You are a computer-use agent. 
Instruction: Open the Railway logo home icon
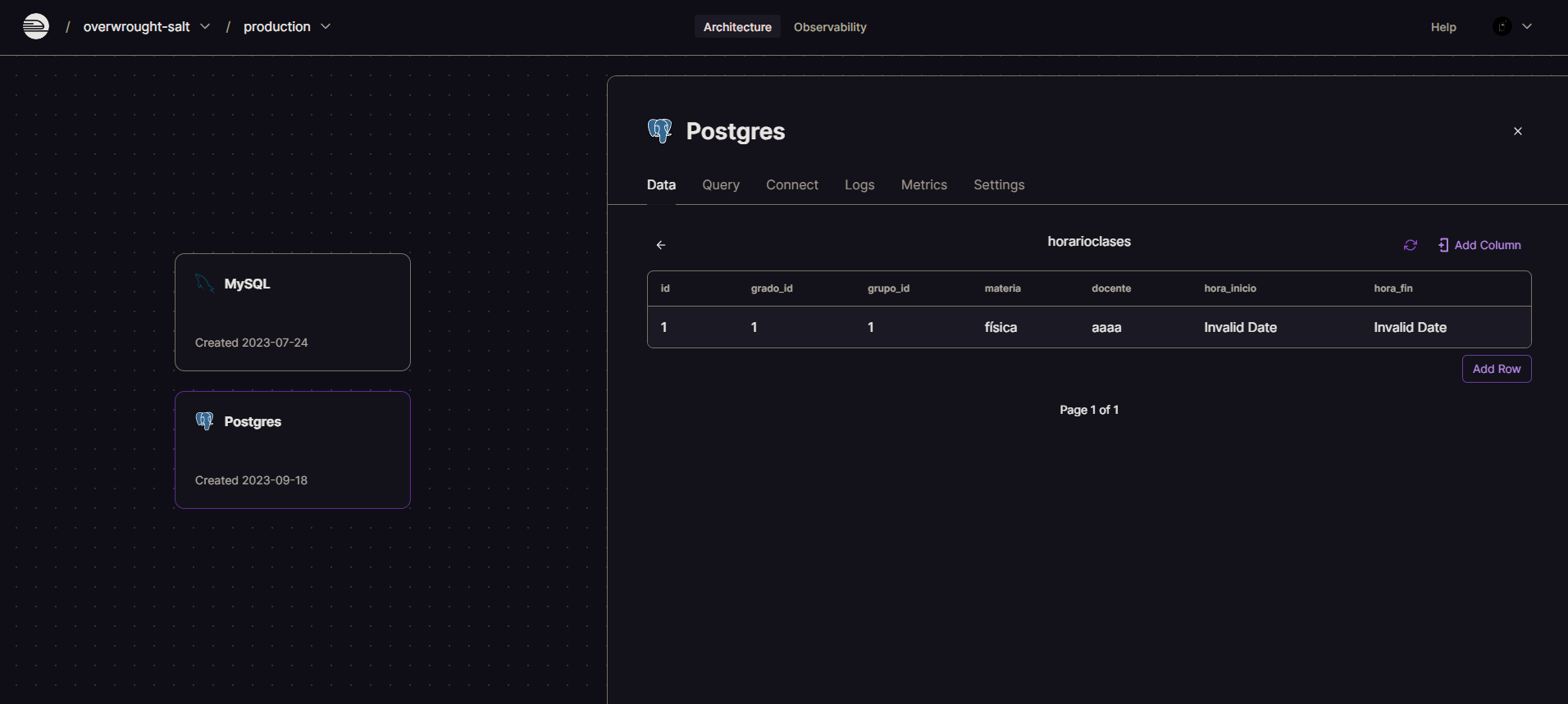coord(35,26)
